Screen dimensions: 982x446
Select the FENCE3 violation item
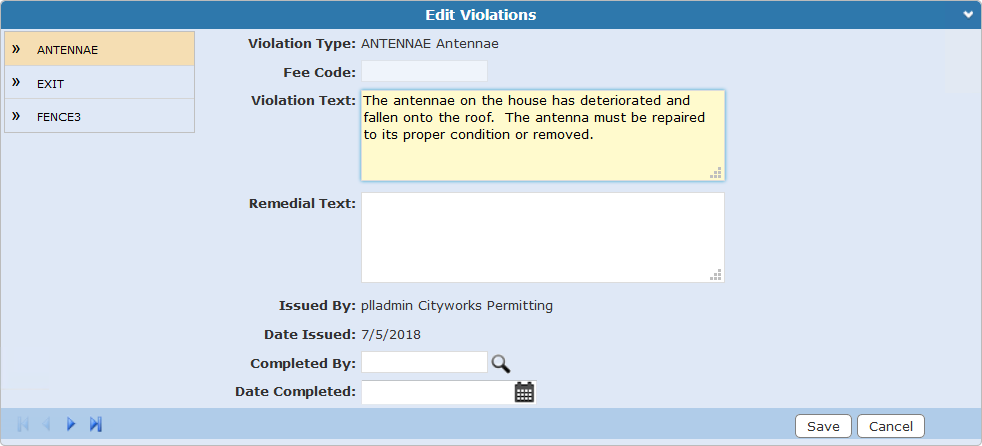(x=59, y=116)
